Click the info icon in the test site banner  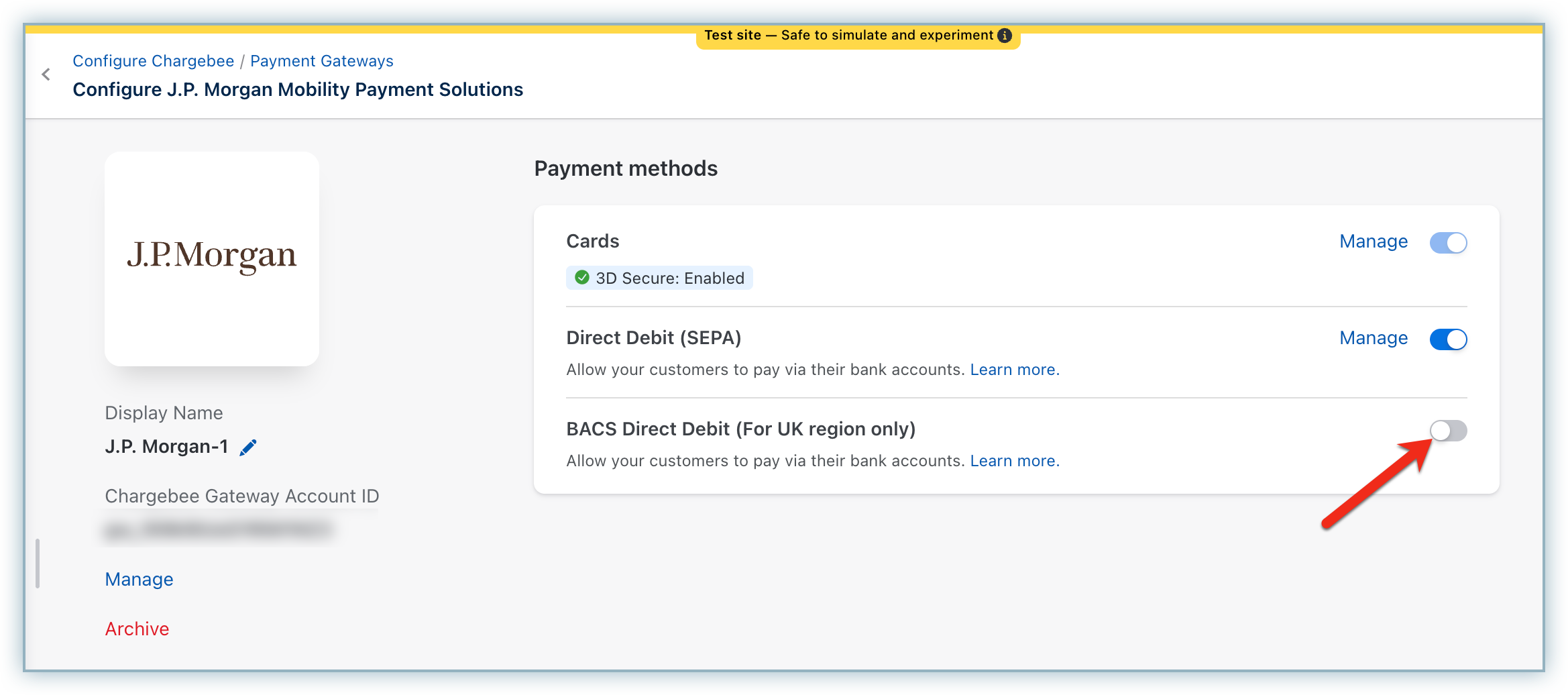(1004, 36)
